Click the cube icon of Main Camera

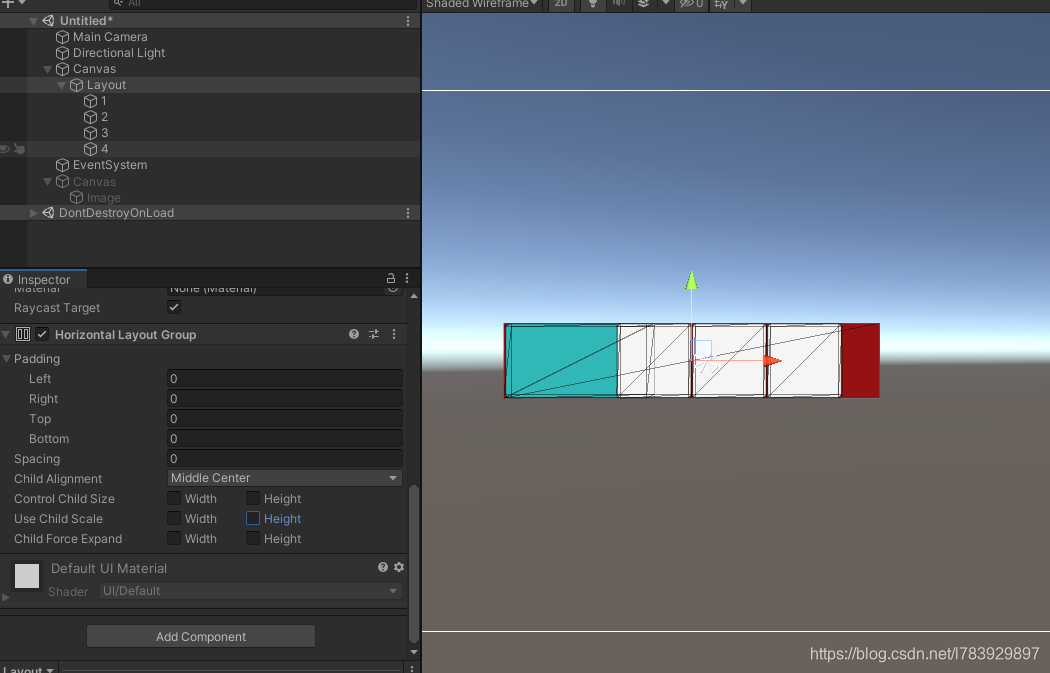pyautogui.click(x=62, y=37)
